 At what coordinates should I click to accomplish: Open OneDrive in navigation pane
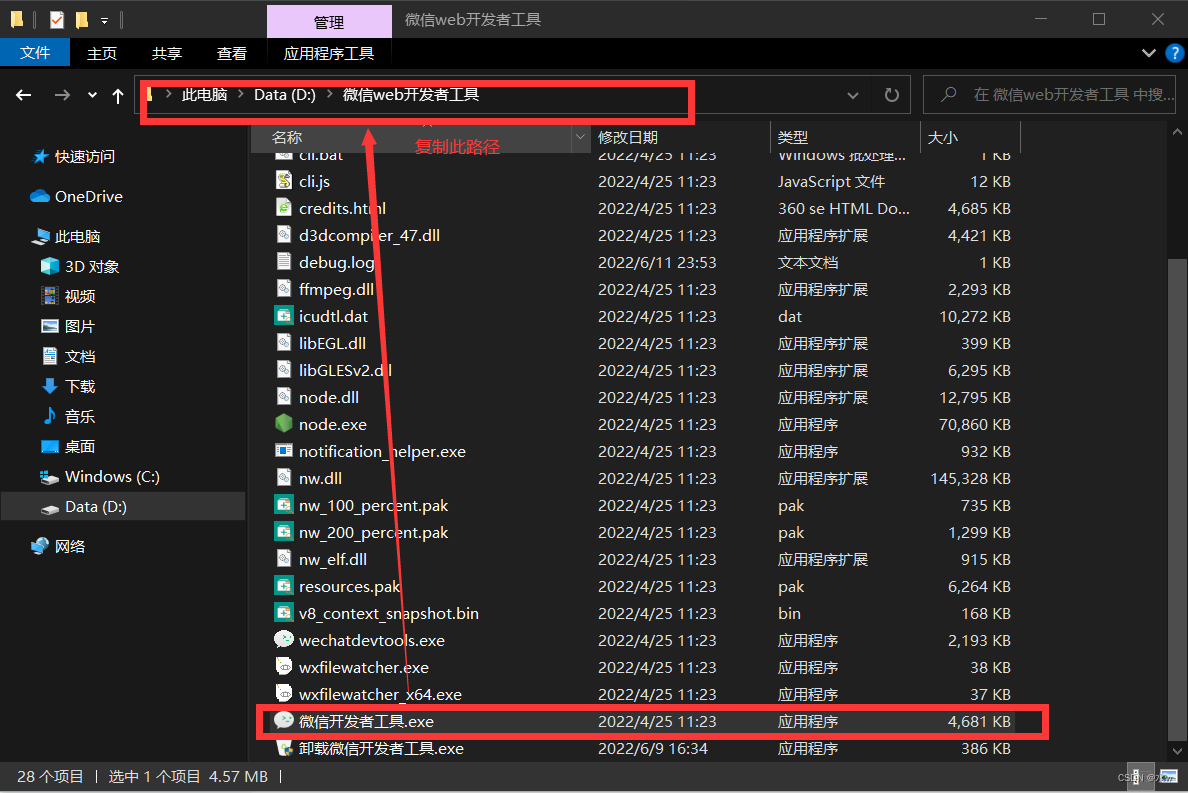click(x=76, y=196)
